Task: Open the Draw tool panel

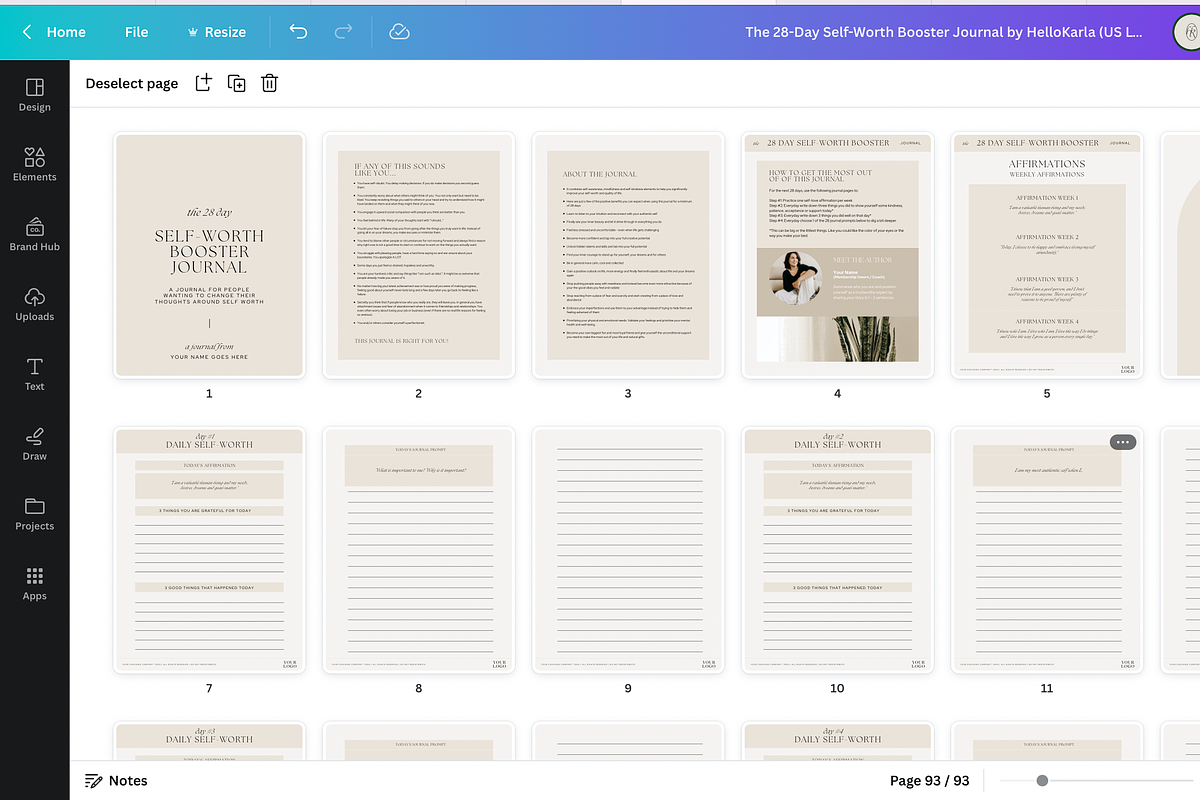Action: pyautogui.click(x=34, y=445)
